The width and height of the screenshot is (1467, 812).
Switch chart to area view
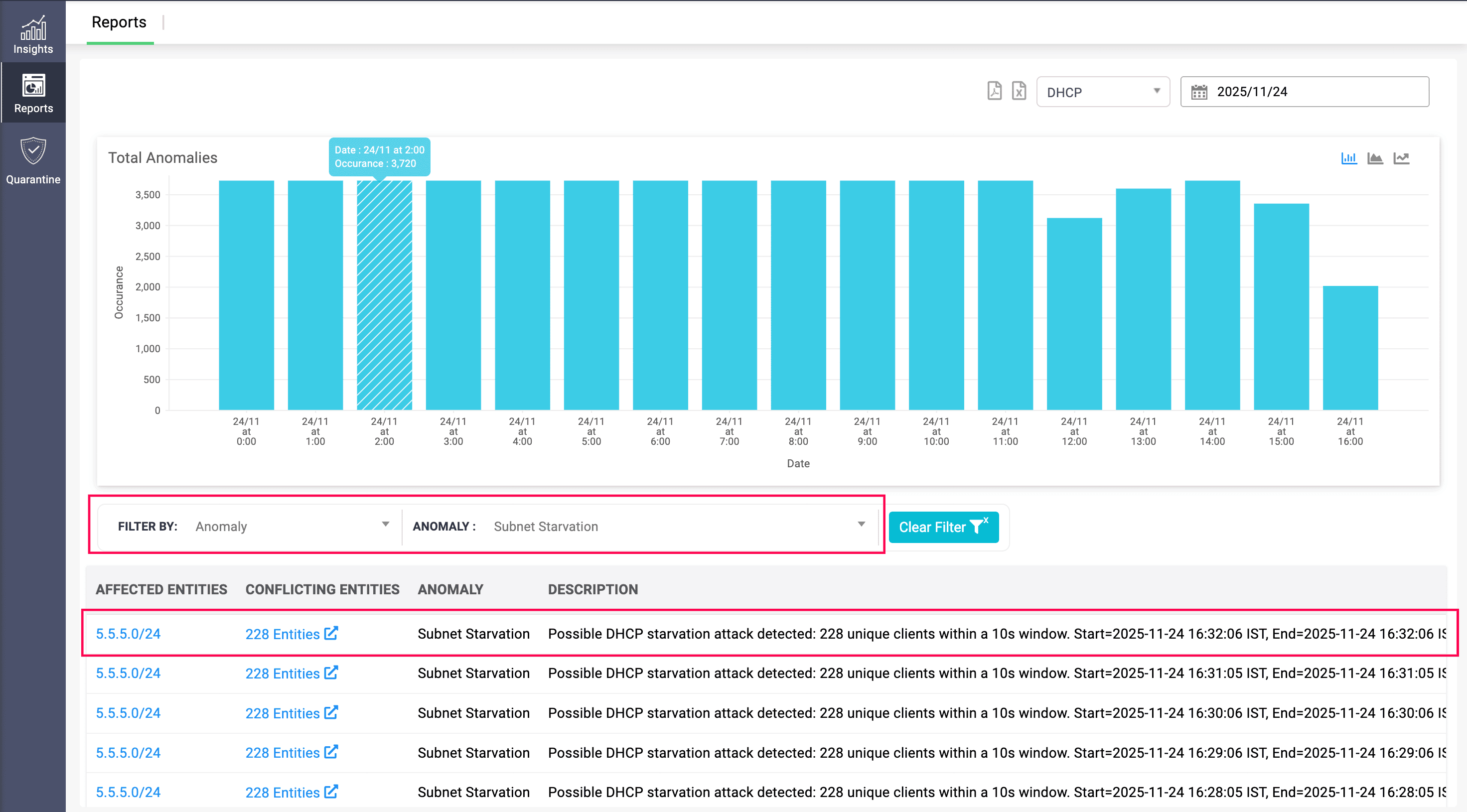[x=1375, y=158]
